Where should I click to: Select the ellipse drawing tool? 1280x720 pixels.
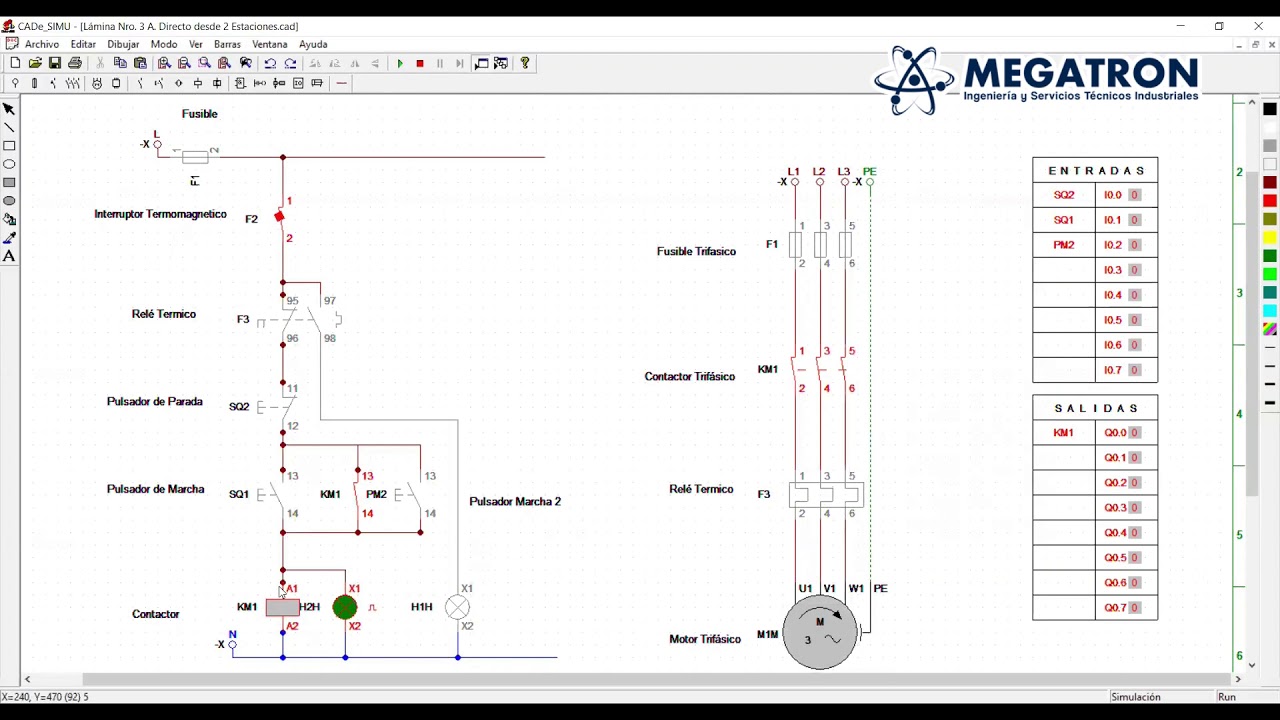(x=9, y=164)
